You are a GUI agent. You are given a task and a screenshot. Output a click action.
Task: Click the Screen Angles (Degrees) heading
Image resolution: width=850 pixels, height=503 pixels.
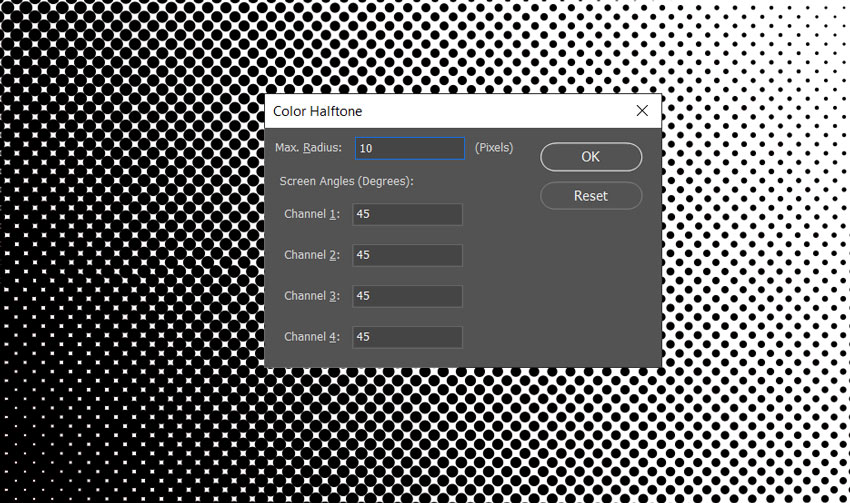[346, 182]
